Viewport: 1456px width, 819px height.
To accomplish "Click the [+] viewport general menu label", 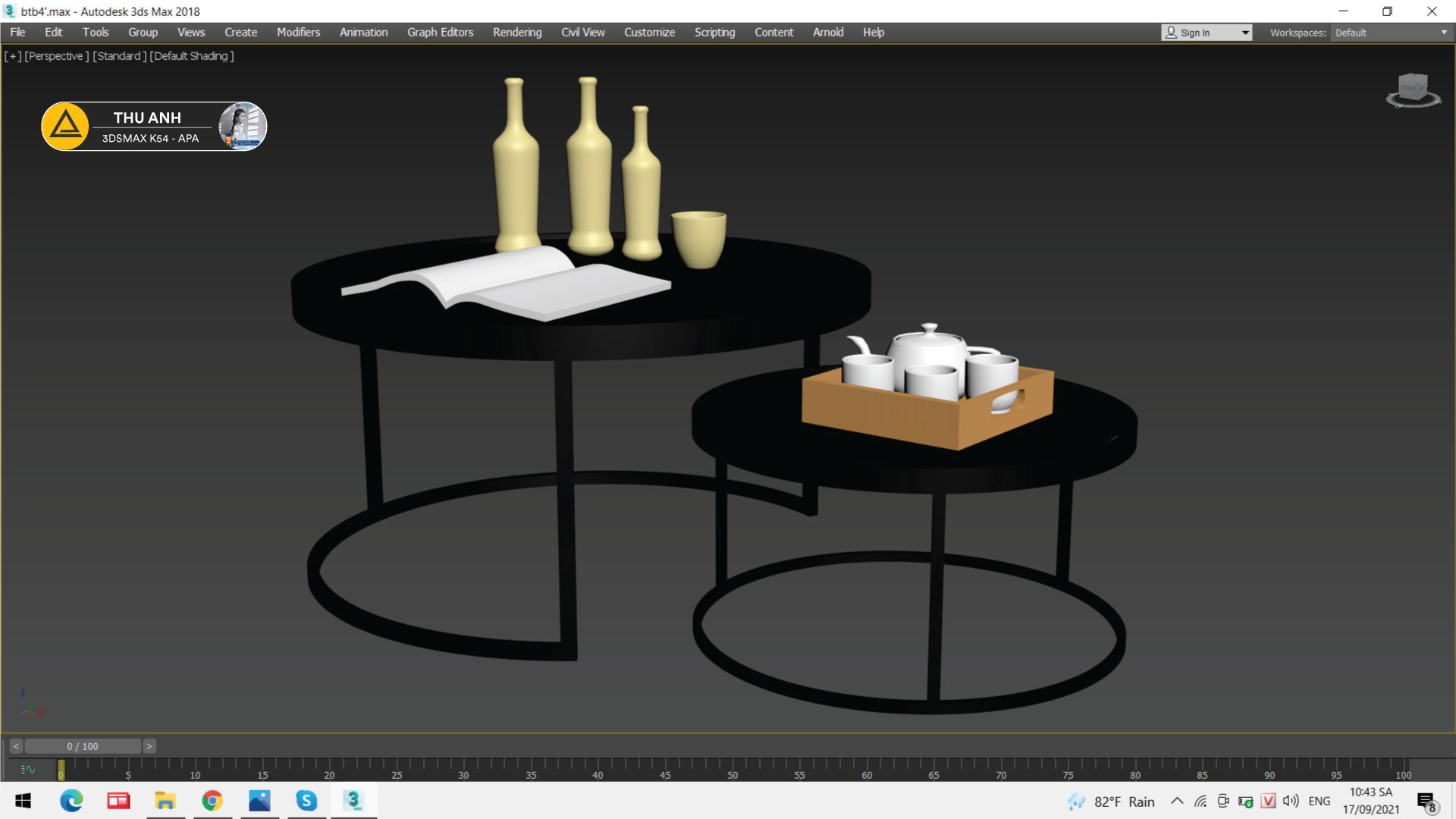I will (13, 56).
